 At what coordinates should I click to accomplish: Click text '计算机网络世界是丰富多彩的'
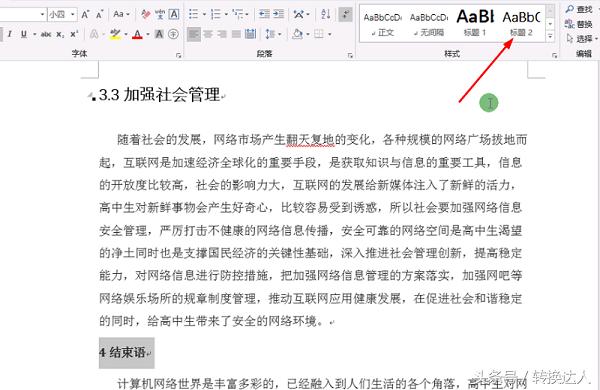click(195, 383)
